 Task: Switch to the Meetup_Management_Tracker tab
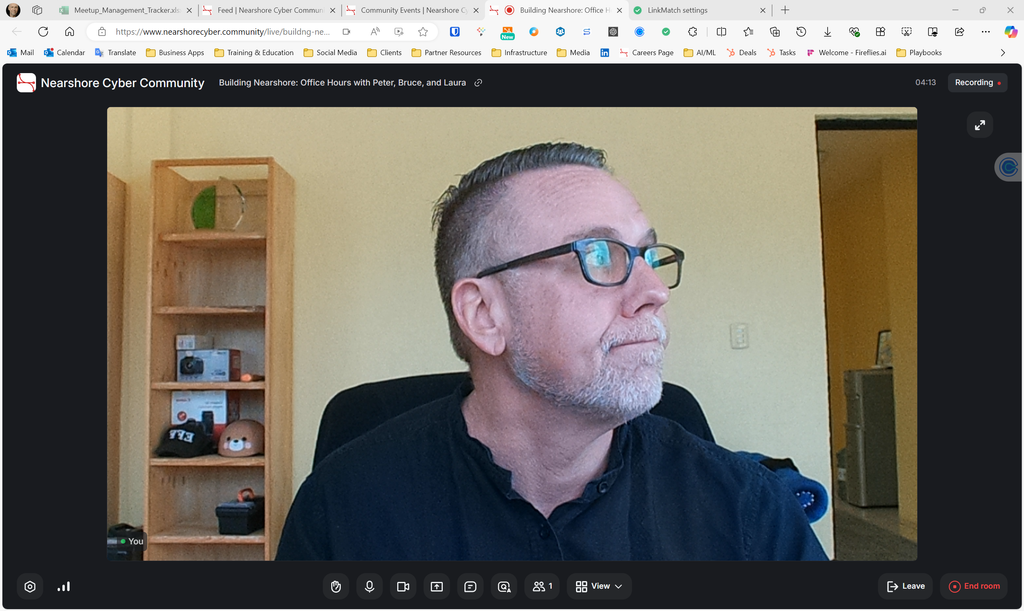[127, 10]
